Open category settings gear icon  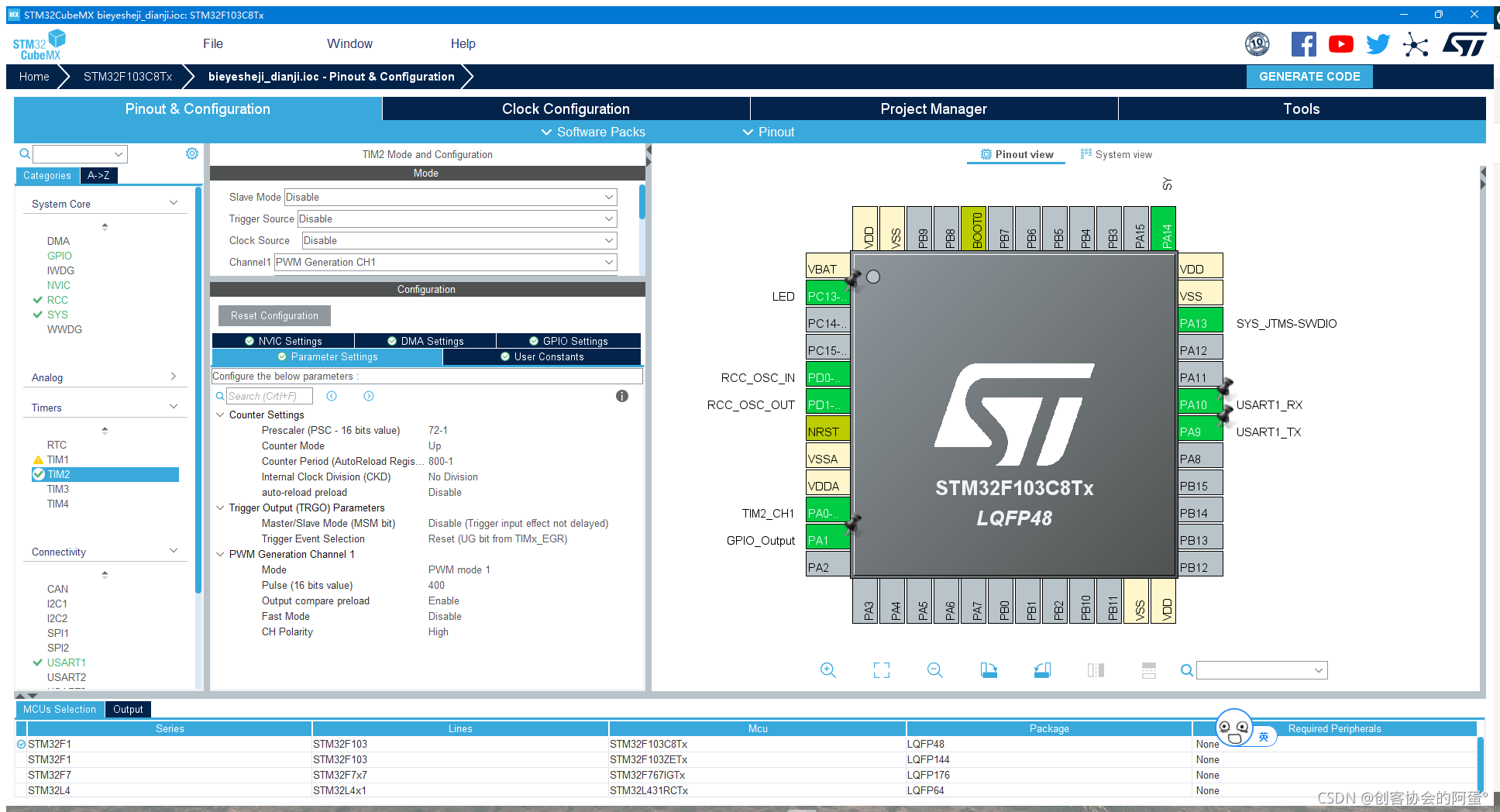point(192,153)
